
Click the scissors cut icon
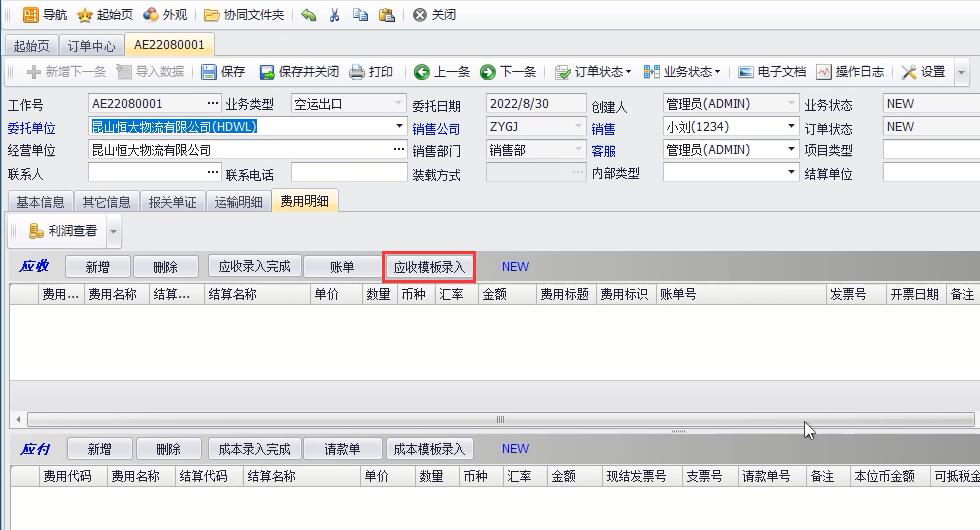click(x=335, y=15)
